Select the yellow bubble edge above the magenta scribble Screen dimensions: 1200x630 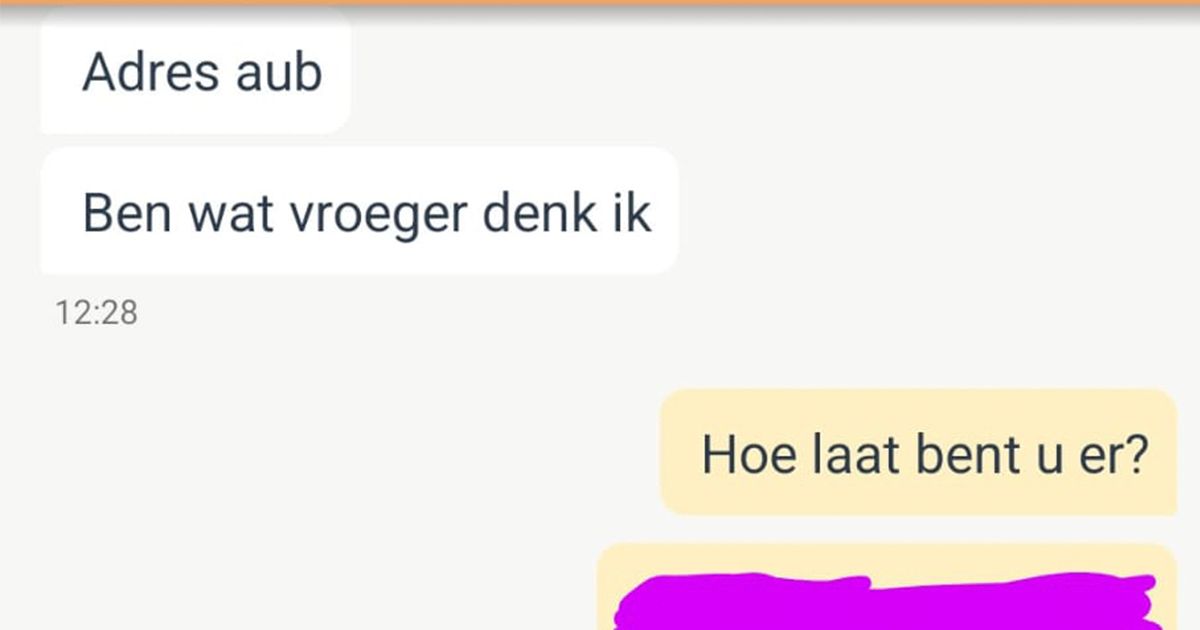(x=888, y=556)
